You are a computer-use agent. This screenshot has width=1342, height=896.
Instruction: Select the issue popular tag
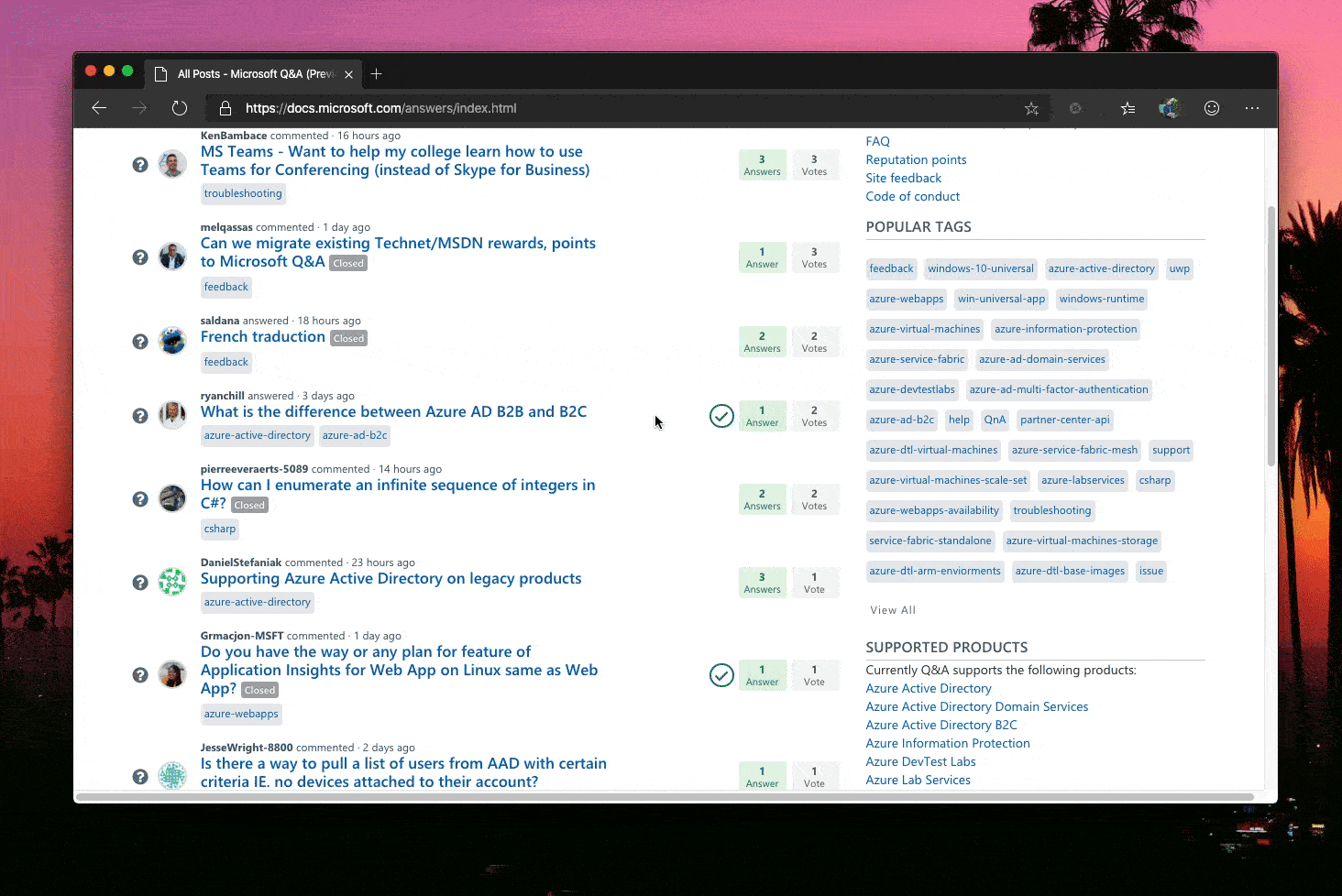1151,571
